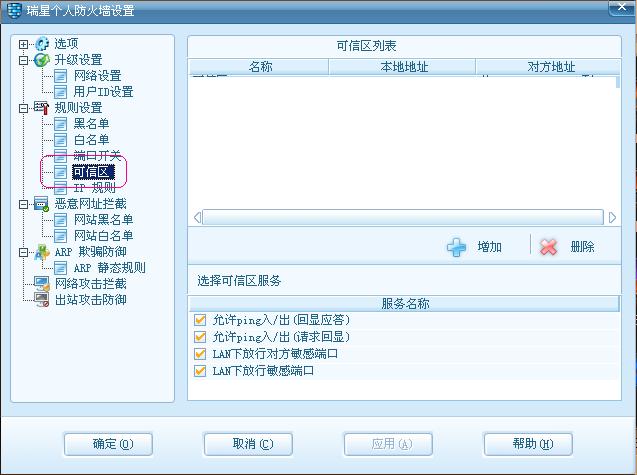Click the 服务名称 column header
The width and height of the screenshot is (637, 475).
pyautogui.click(x=404, y=304)
